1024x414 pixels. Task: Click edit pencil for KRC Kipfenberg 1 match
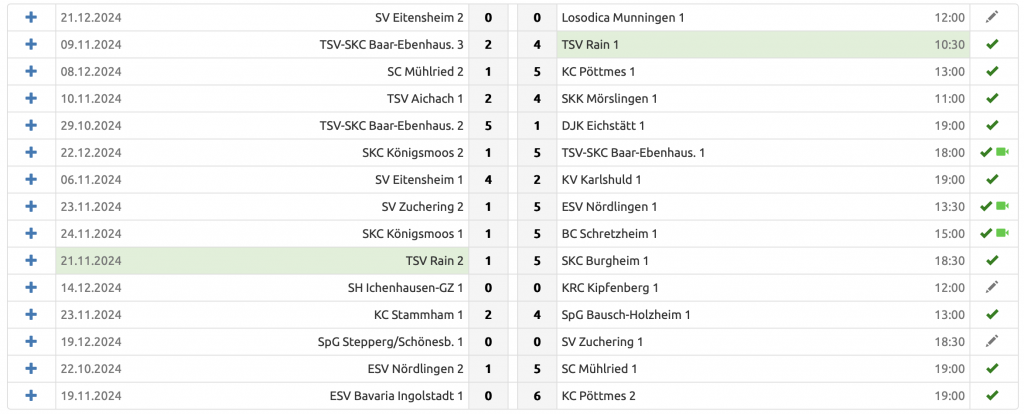click(991, 288)
